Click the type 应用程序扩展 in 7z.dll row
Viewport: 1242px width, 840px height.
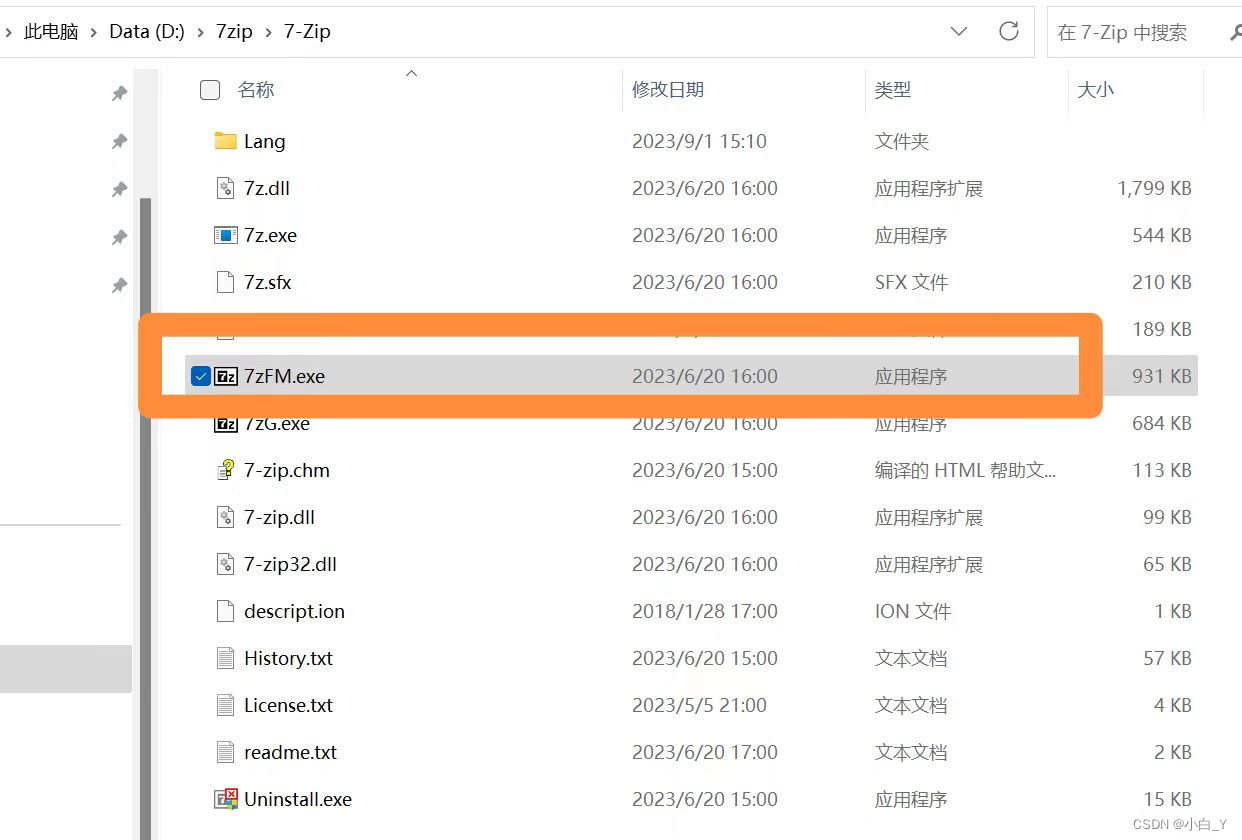(x=929, y=188)
